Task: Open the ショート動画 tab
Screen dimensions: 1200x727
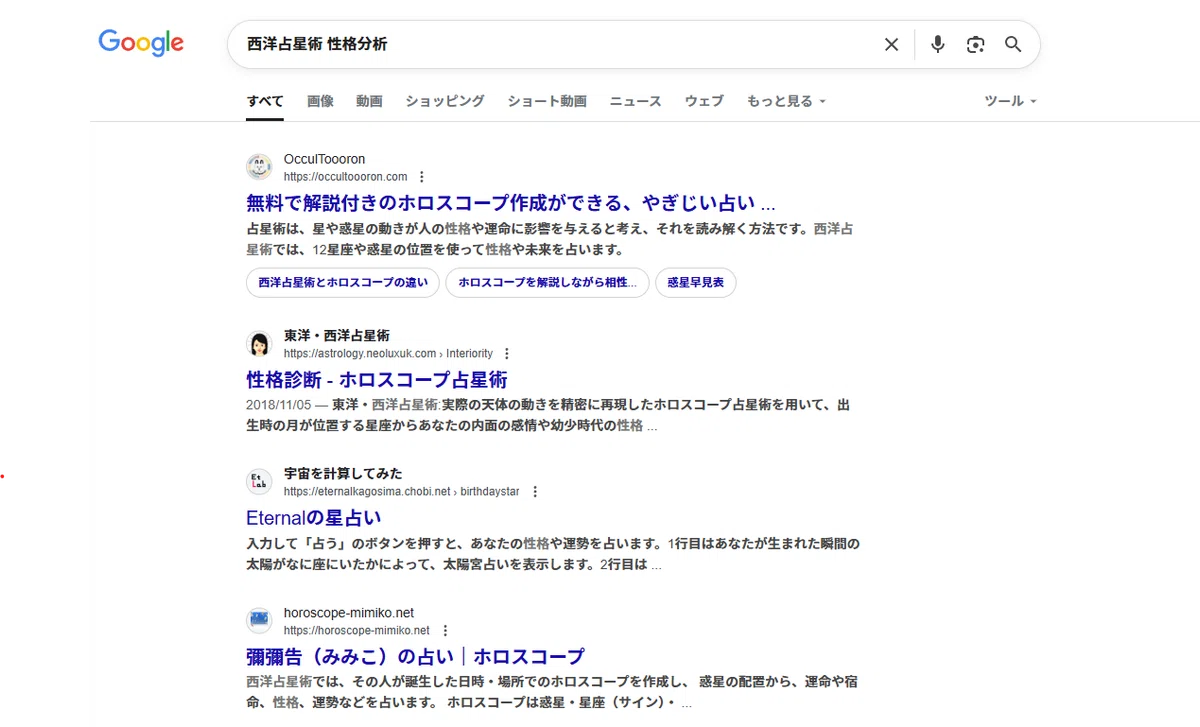Action: 547,101
